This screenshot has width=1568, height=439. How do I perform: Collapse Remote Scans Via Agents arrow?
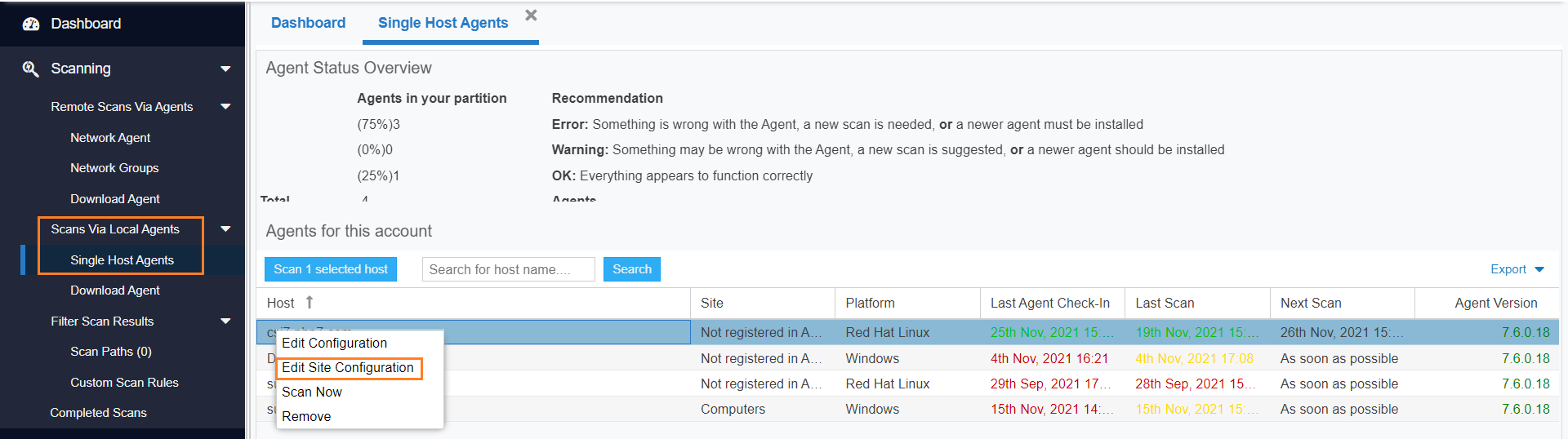(x=225, y=107)
